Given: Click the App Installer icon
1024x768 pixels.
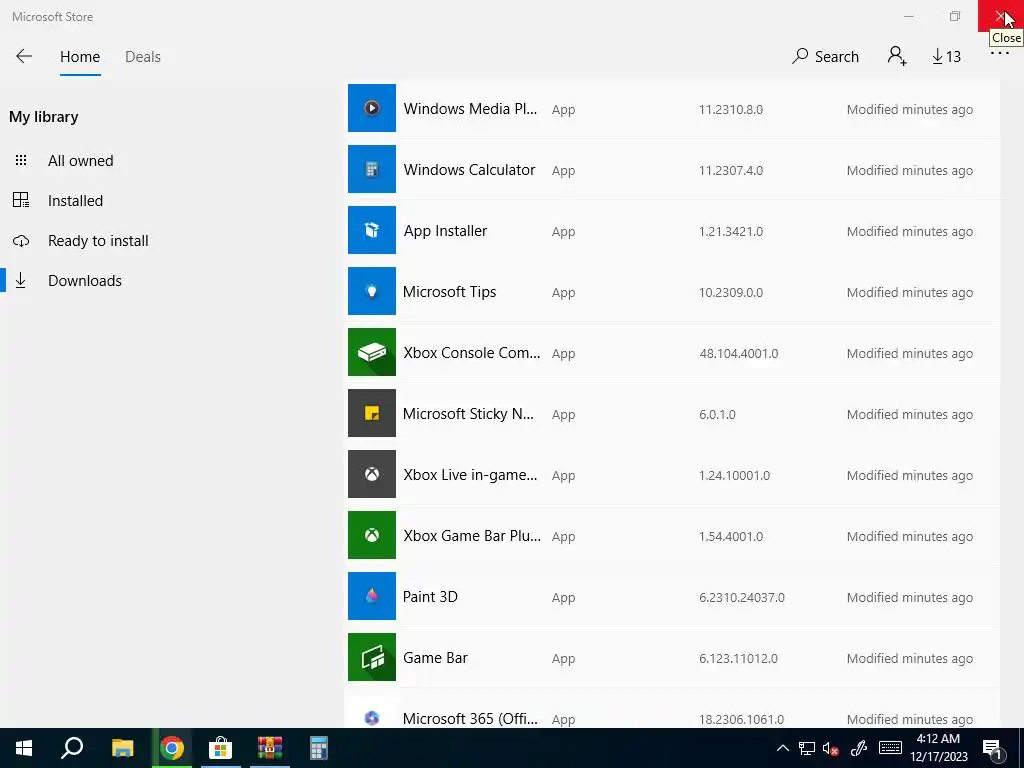Looking at the screenshot, I should pyautogui.click(x=372, y=230).
